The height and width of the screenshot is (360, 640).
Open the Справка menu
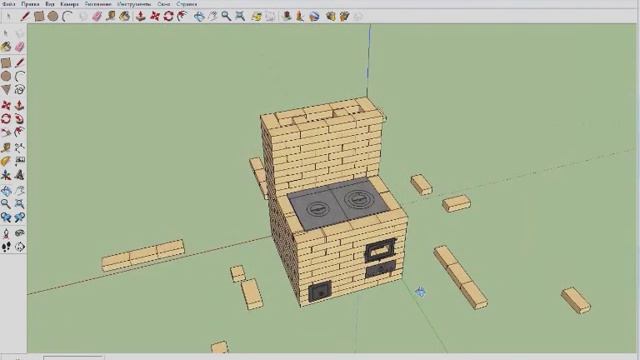coord(187,4)
